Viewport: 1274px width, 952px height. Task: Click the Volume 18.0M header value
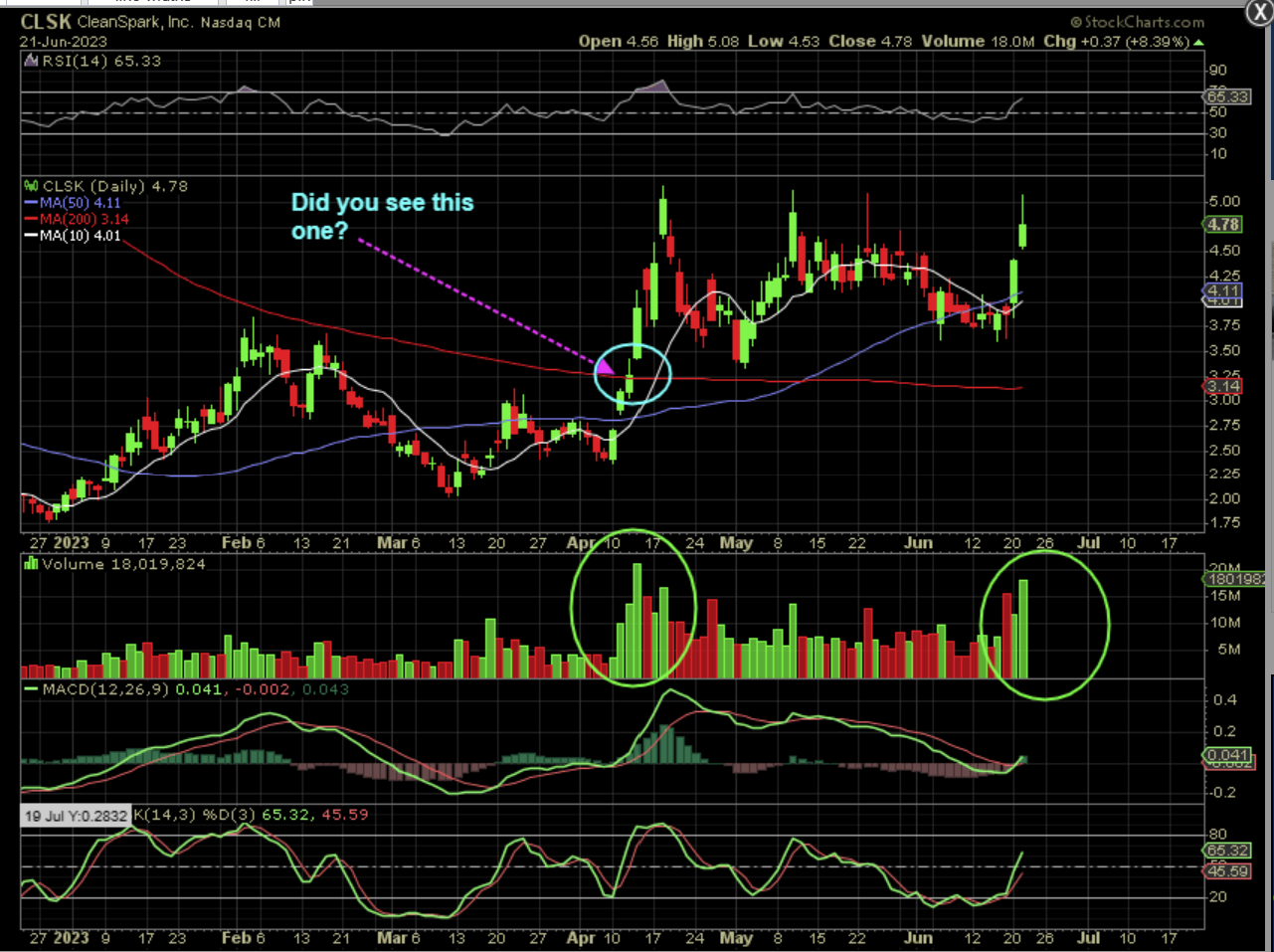point(978,42)
